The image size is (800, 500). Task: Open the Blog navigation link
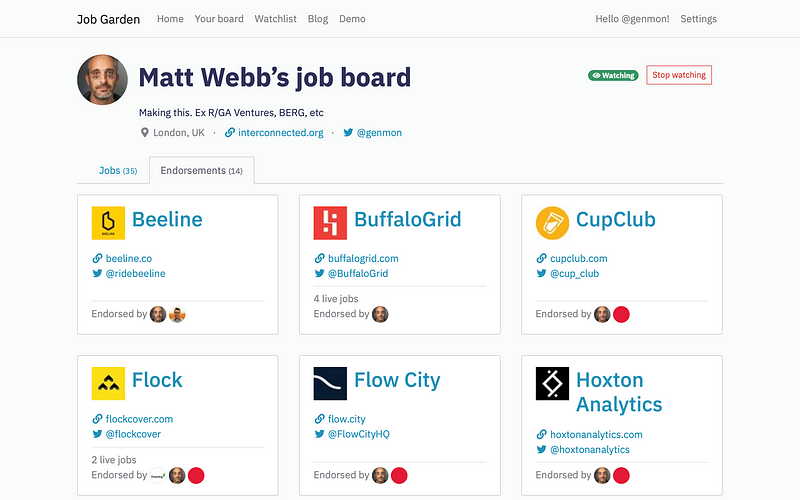pyautogui.click(x=318, y=19)
